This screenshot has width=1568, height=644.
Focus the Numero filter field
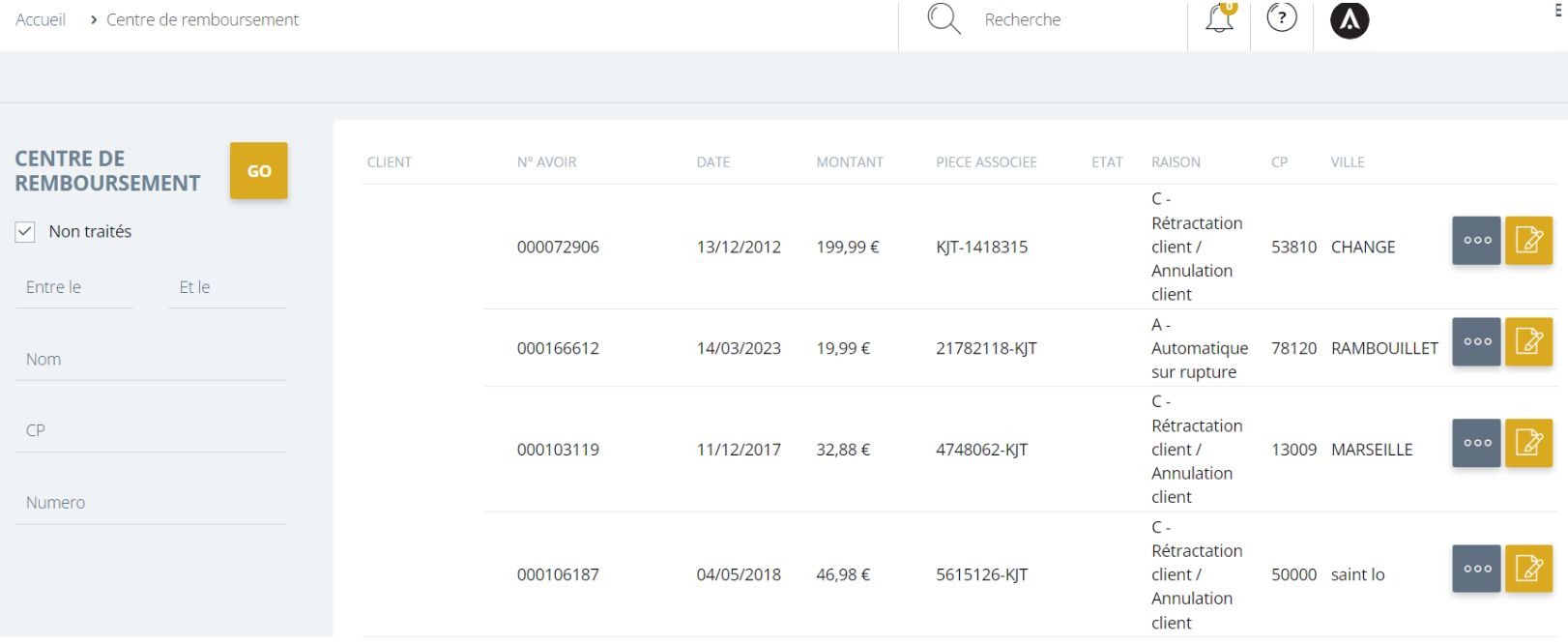[151, 504]
